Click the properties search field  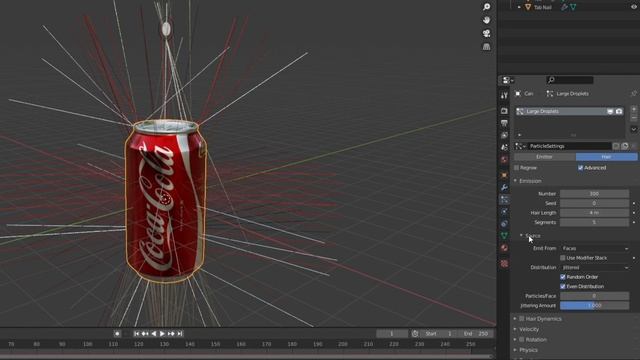click(570, 80)
